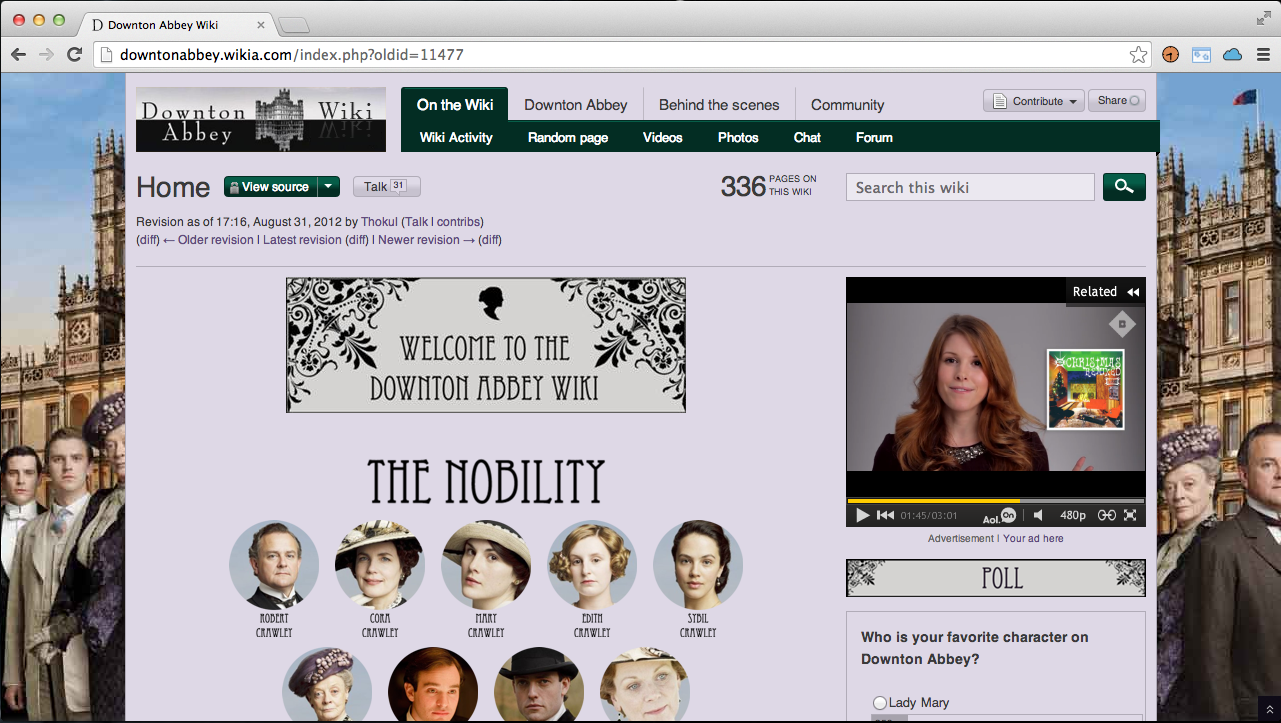Click the green search magnifier button
Viewport: 1281px width, 723px height.
(1124, 187)
